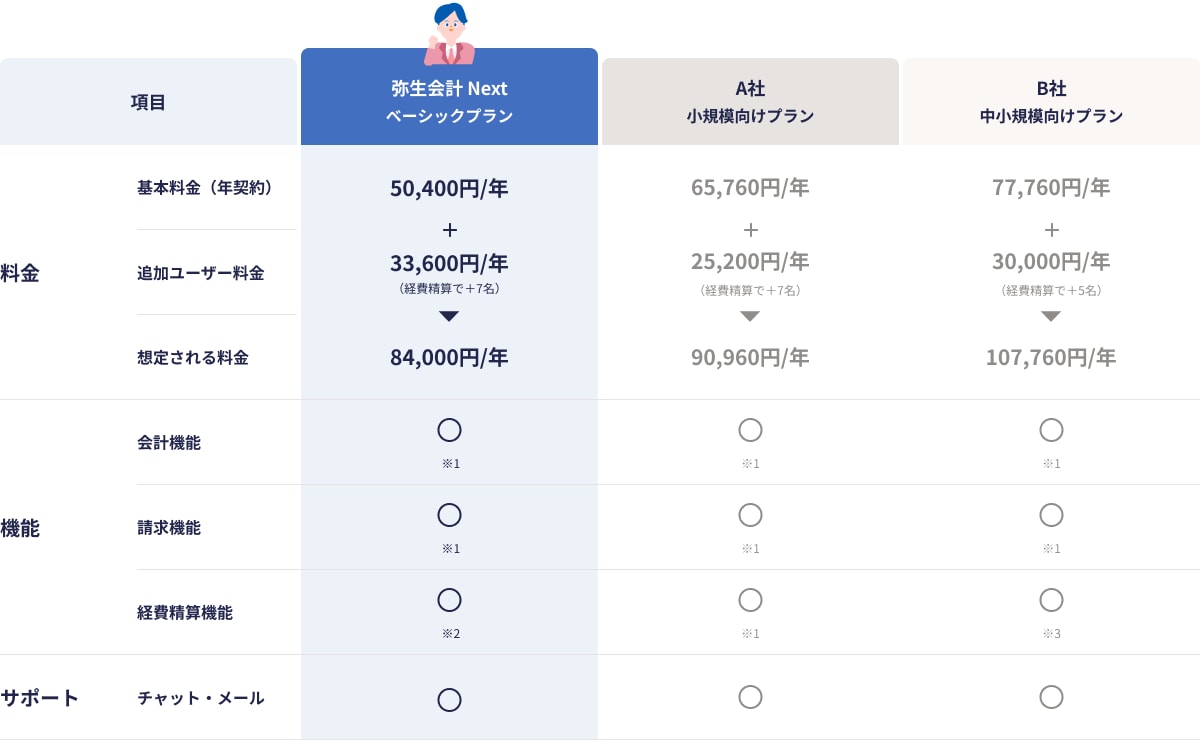Screen dimensions: 1200x740
Task: Click the チャット・メール circle under B社
Action: (x=1051, y=697)
